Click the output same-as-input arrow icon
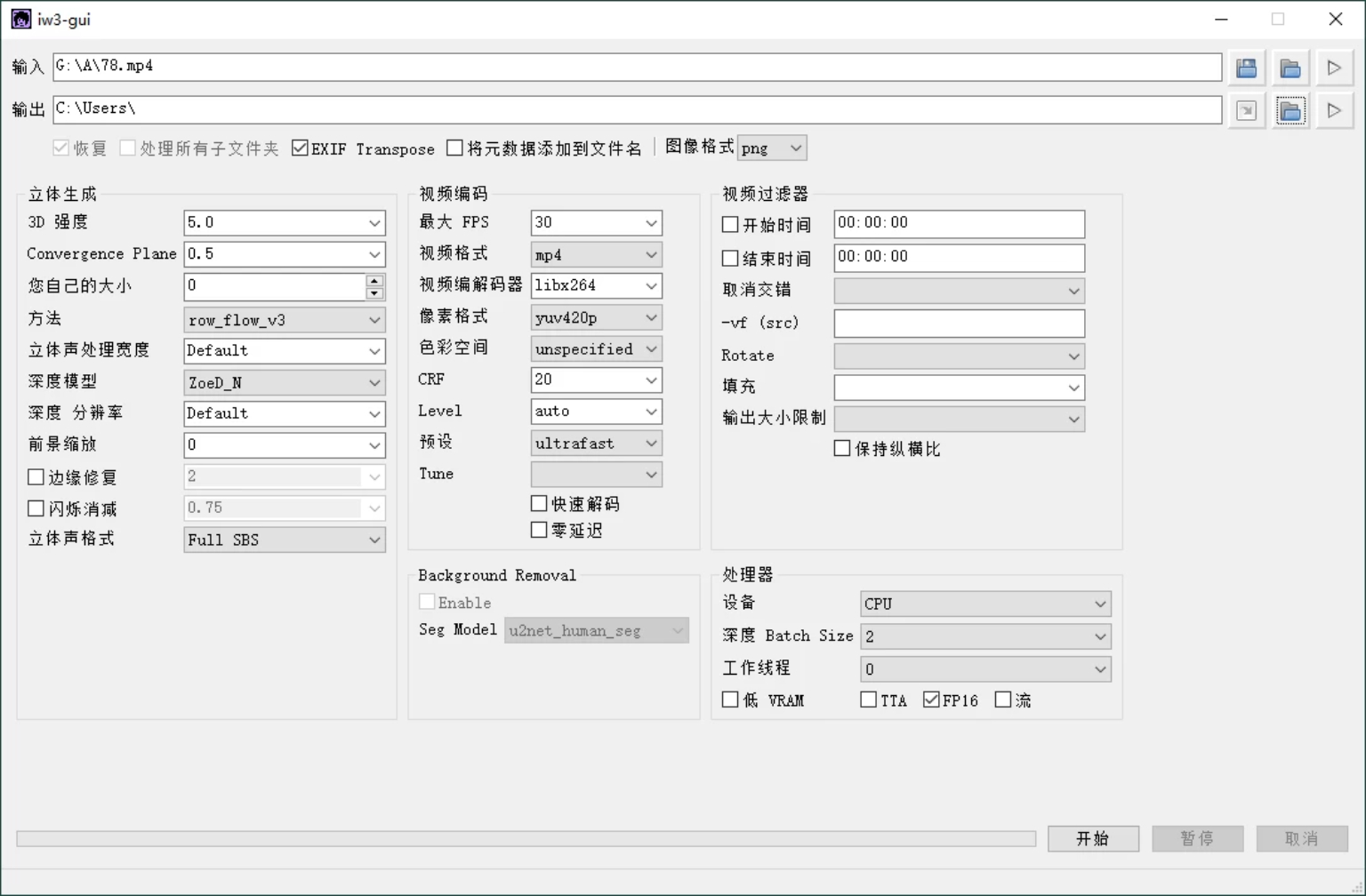The width and height of the screenshot is (1366, 896). [1246, 110]
